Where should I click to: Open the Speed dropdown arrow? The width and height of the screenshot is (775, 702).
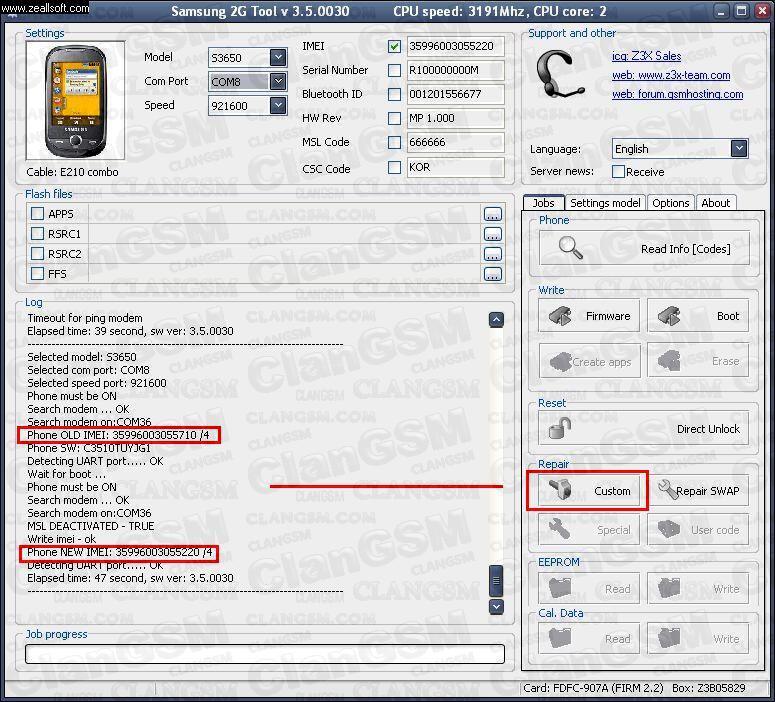(x=278, y=105)
